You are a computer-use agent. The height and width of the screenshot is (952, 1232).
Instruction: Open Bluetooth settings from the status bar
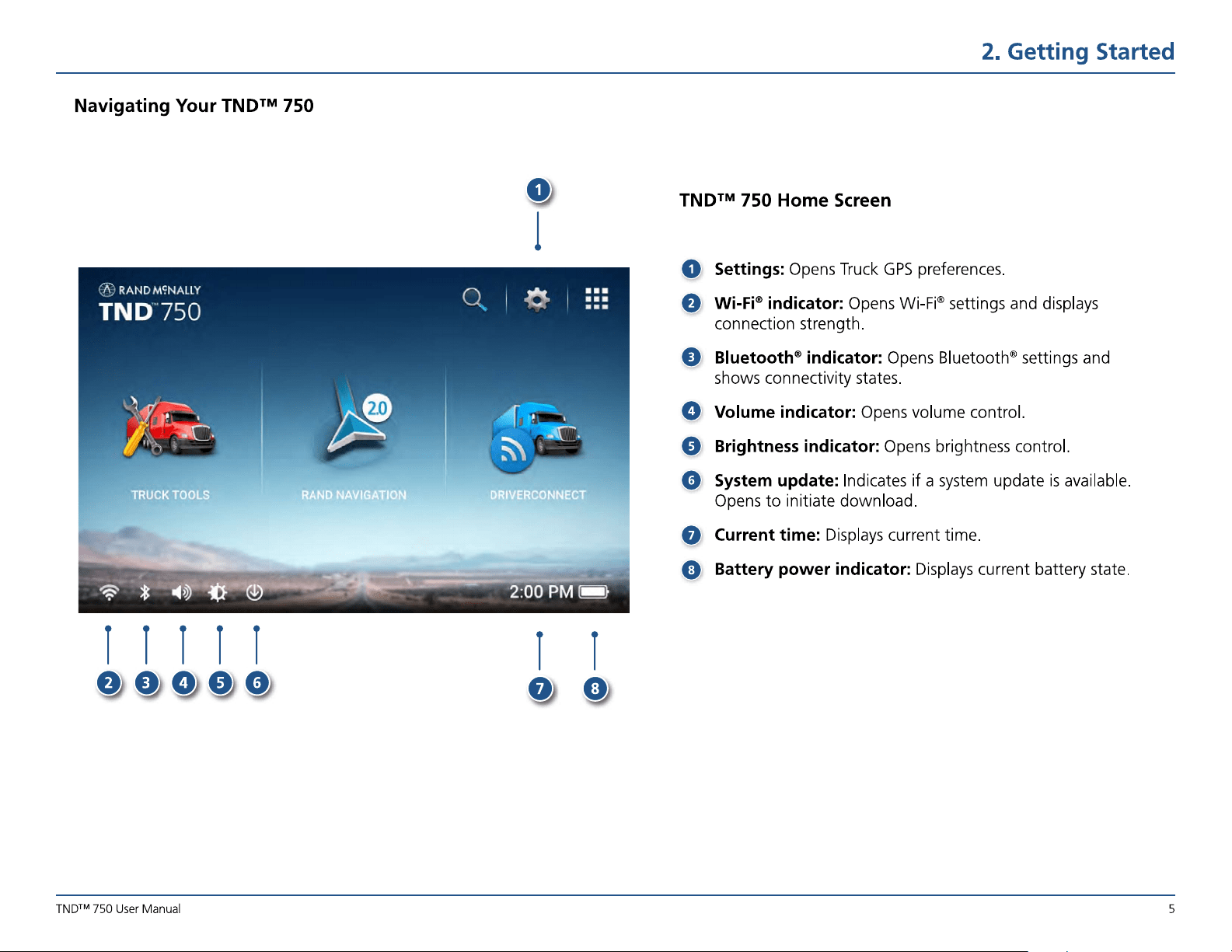pyautogui.click(x=145, y=593)
